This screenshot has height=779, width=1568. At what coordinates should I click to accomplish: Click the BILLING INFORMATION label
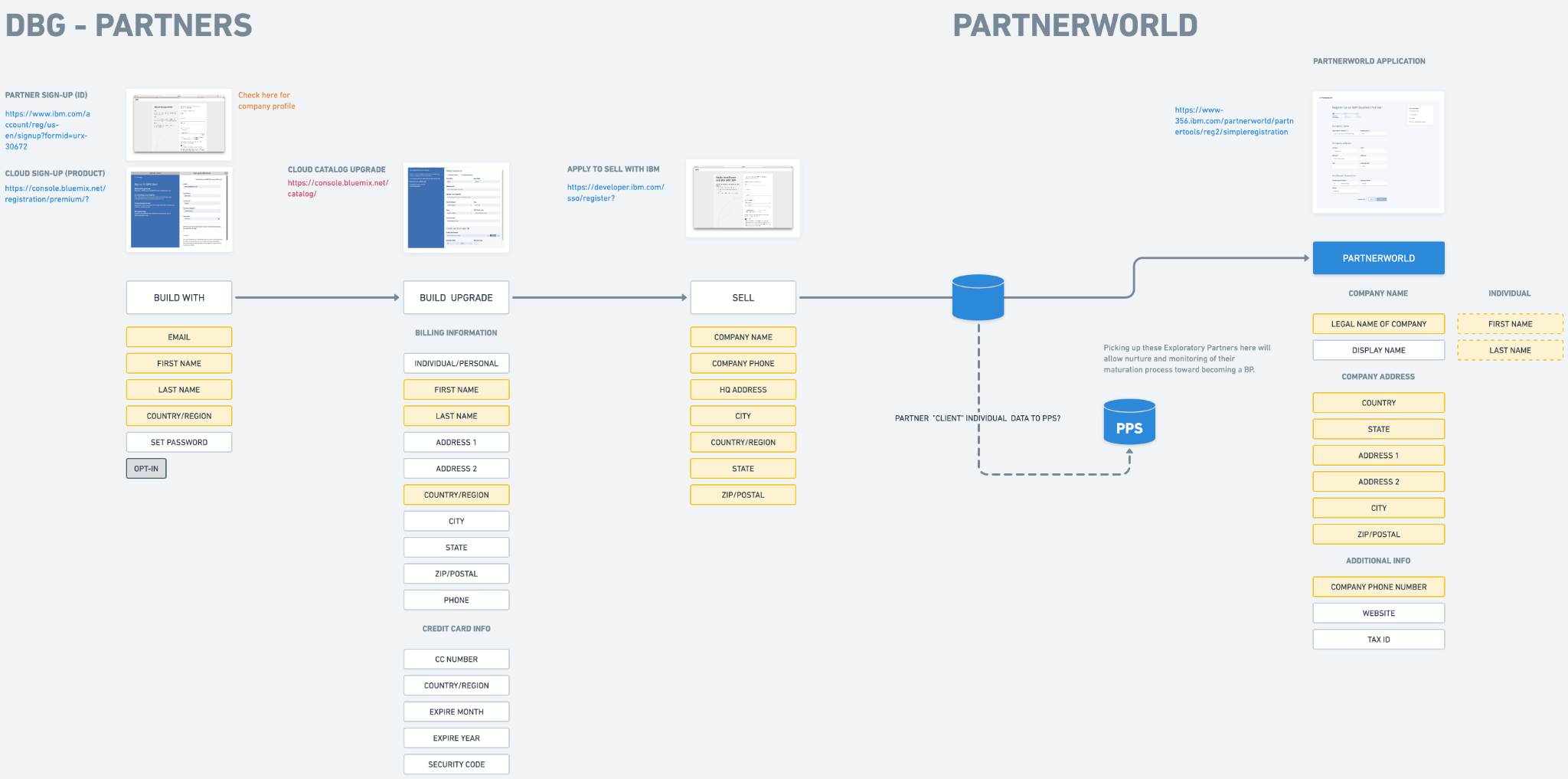coord(456,333)
